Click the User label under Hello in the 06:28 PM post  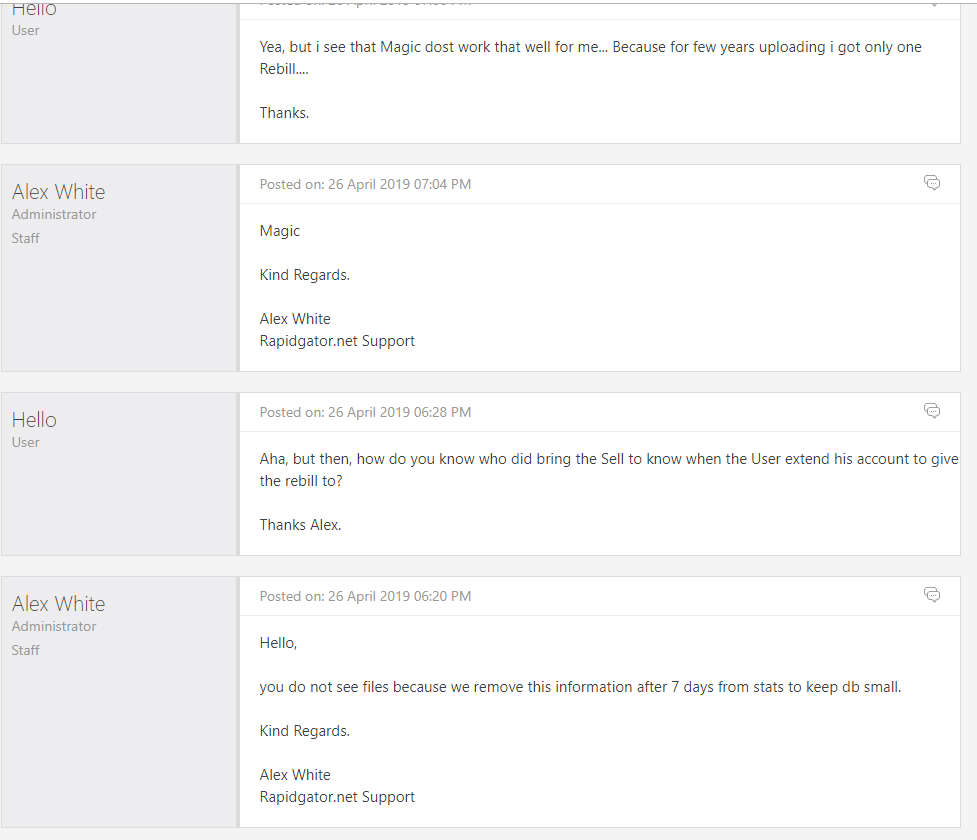(26, 442)
